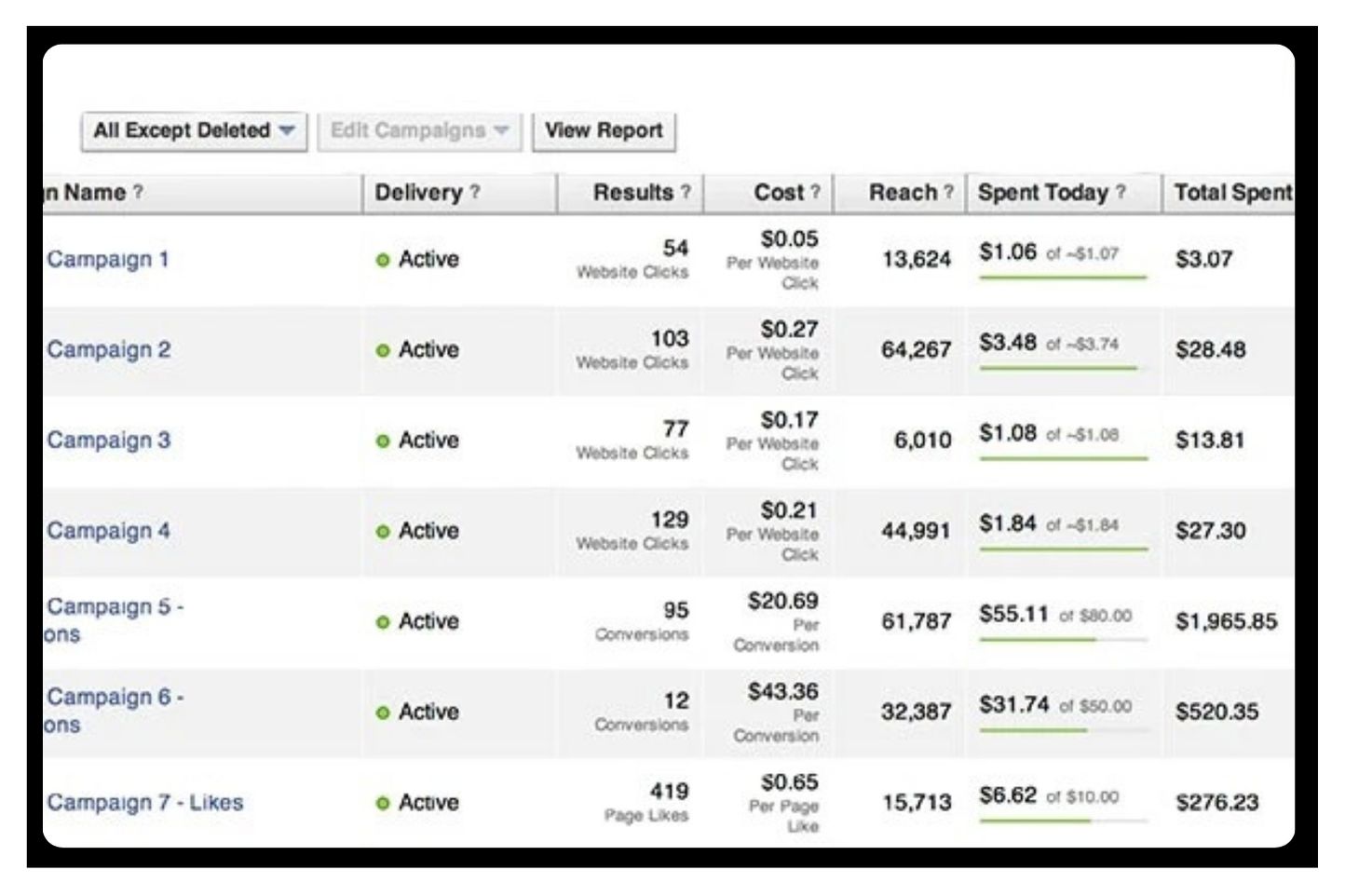This screenshot has width=1345, height=896.
Task: Open the Edit Campaigns dropdown
Action: click(x=419, y=131)
